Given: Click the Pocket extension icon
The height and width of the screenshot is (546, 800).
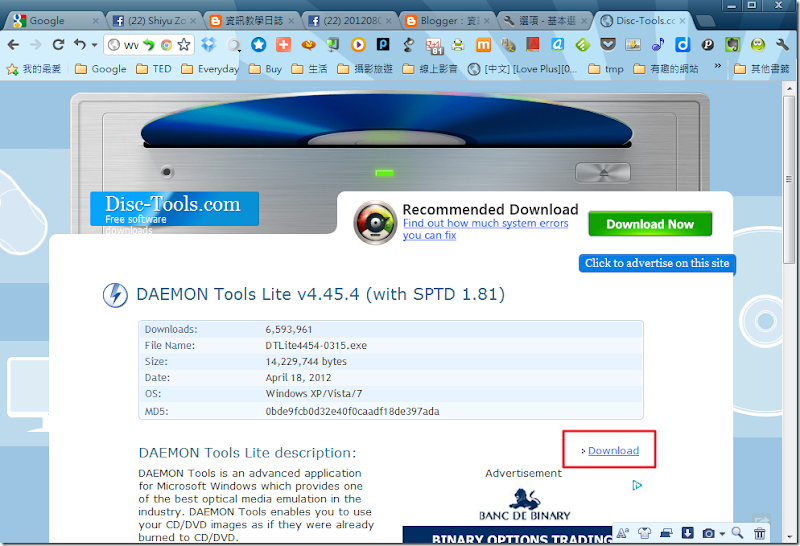Looking at the screenshot, I should click(x=608, y=45).
